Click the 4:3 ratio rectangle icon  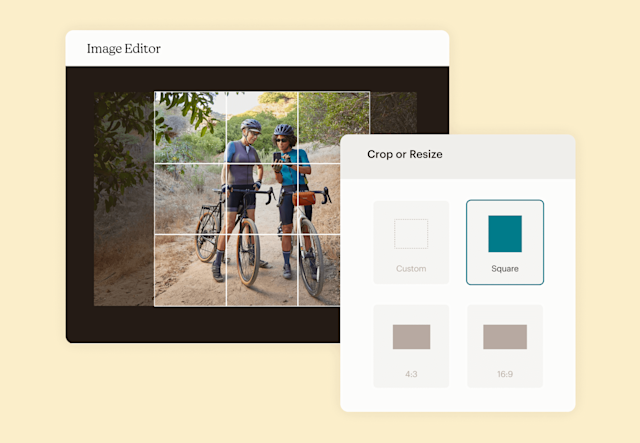coord(411,337)
